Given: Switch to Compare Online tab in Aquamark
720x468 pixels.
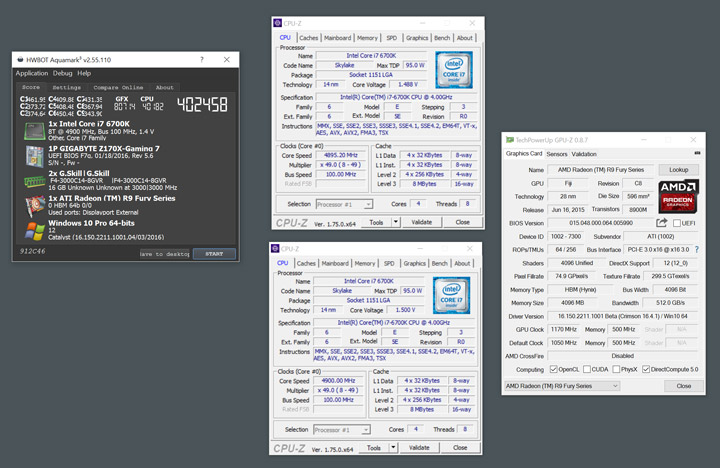Looking at the screenshot, I should pos(118,87).
